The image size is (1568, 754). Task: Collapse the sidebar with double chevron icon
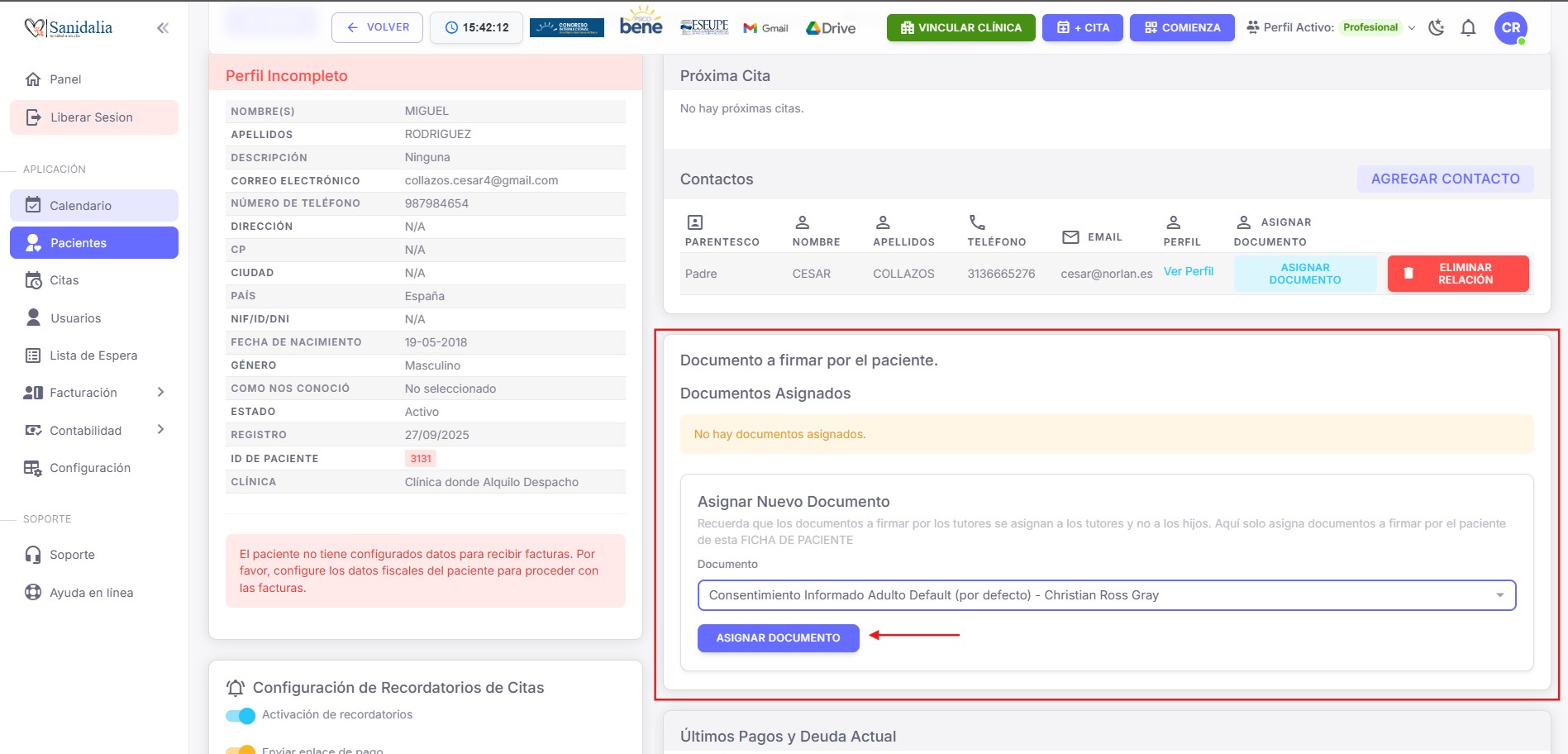click(x=163, y=28)
